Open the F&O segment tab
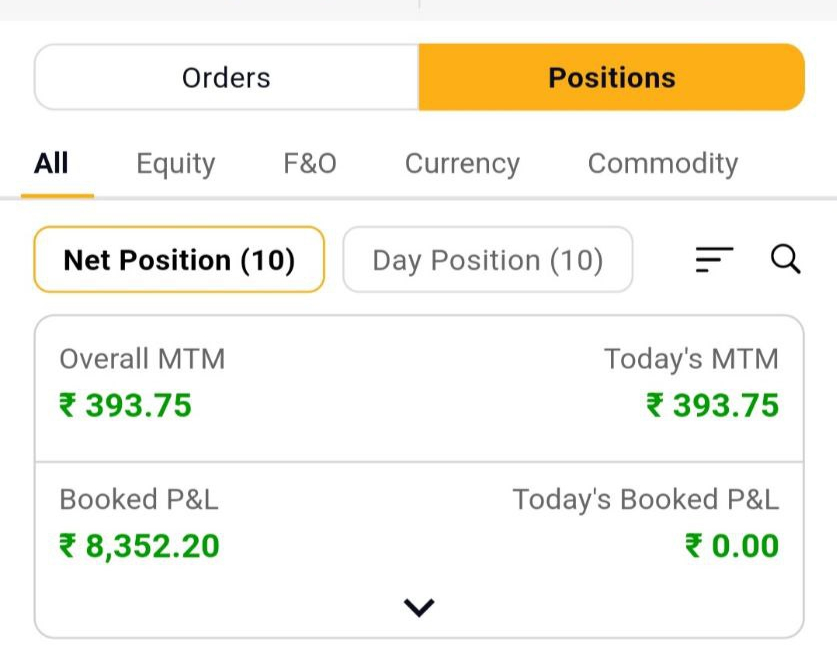 coord(310,163)
